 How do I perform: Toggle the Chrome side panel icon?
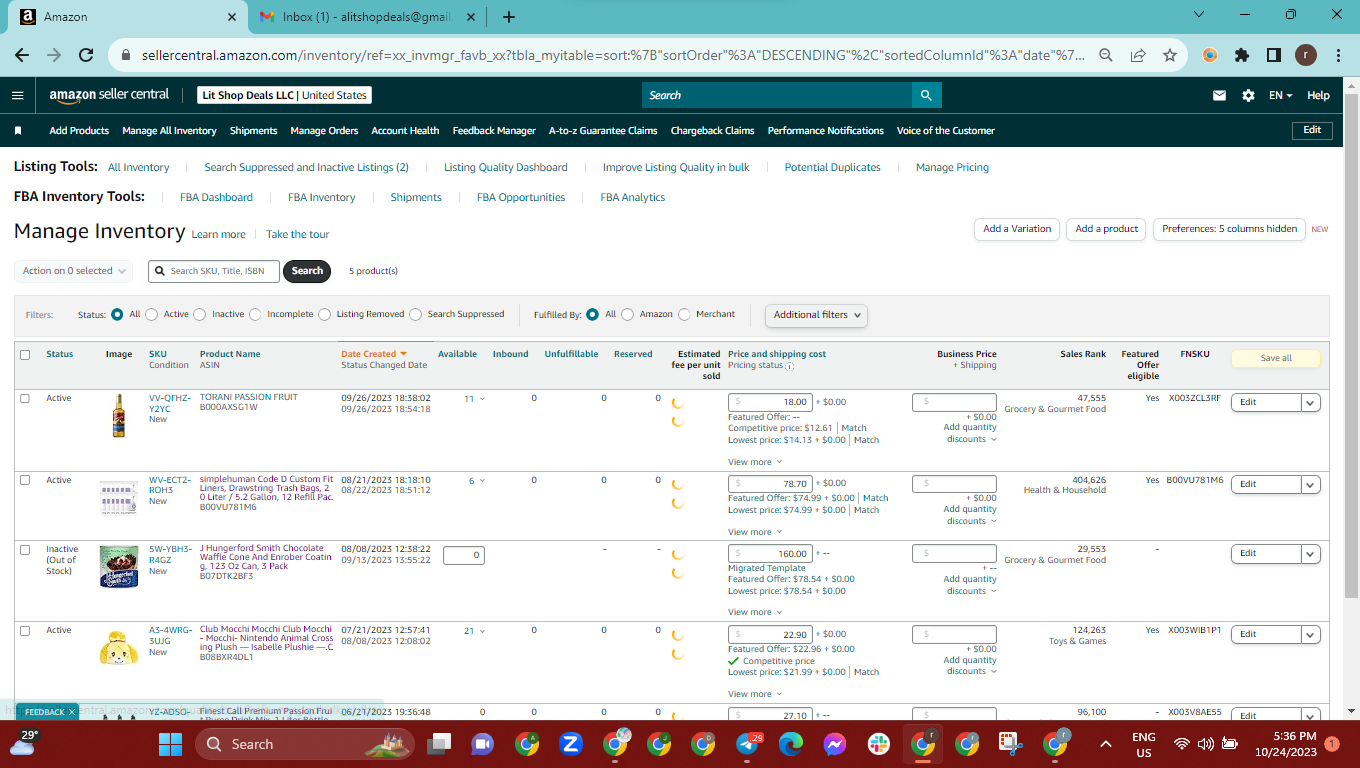[1274, 56]
